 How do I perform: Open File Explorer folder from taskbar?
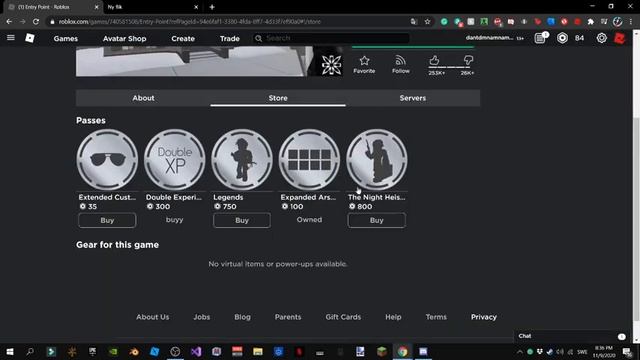pyautogui.click(x=258, y=351)
